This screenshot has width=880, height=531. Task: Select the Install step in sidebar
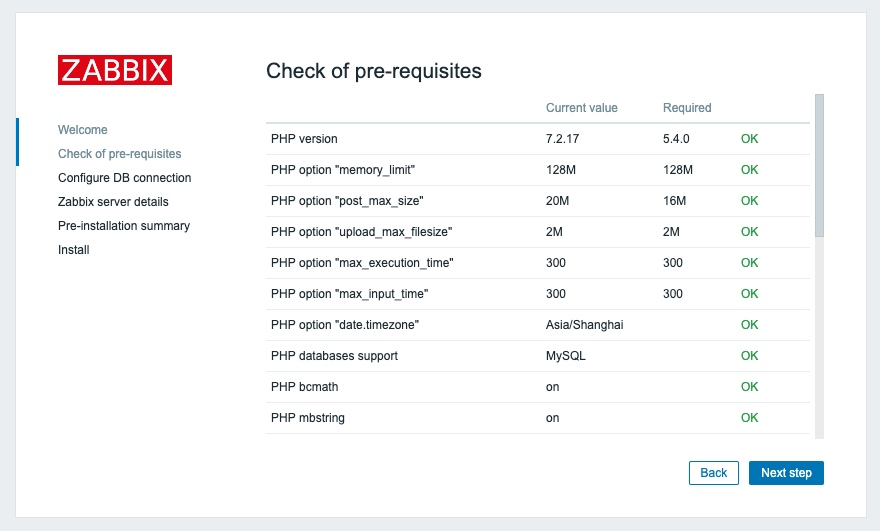coord(73,250)
